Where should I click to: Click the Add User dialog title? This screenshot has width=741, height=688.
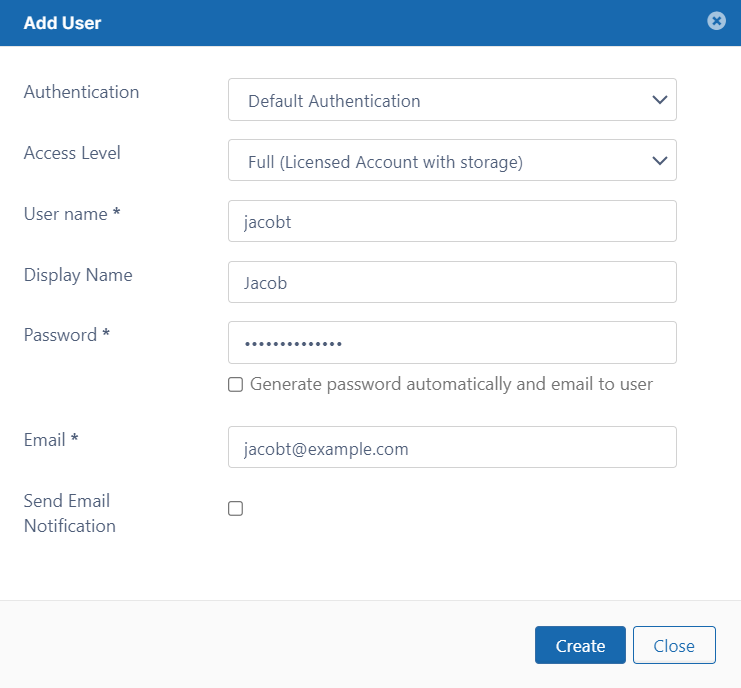[x=62, y=23]
